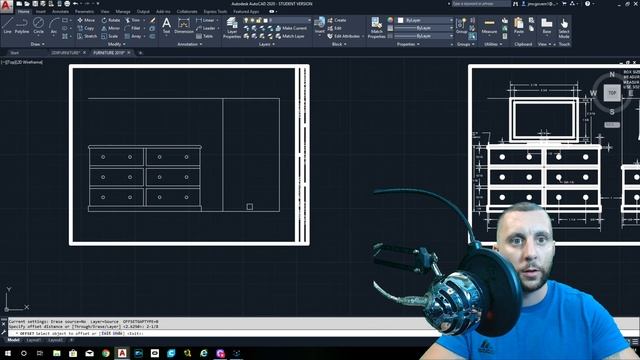Image resolution: width=640 pixels, height=360 pixels.
Task: Open Google Chrome from the taskbar
Action: click(x=106, y=353)
